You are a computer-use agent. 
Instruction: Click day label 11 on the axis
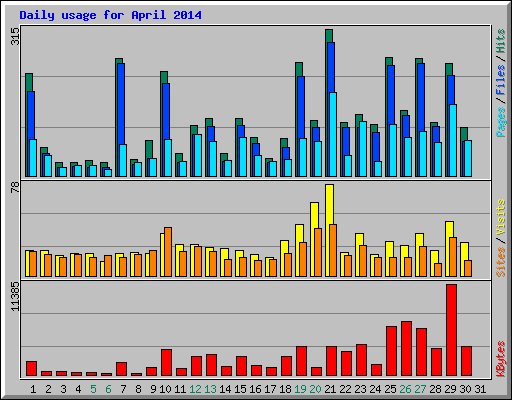coord(180,389)
